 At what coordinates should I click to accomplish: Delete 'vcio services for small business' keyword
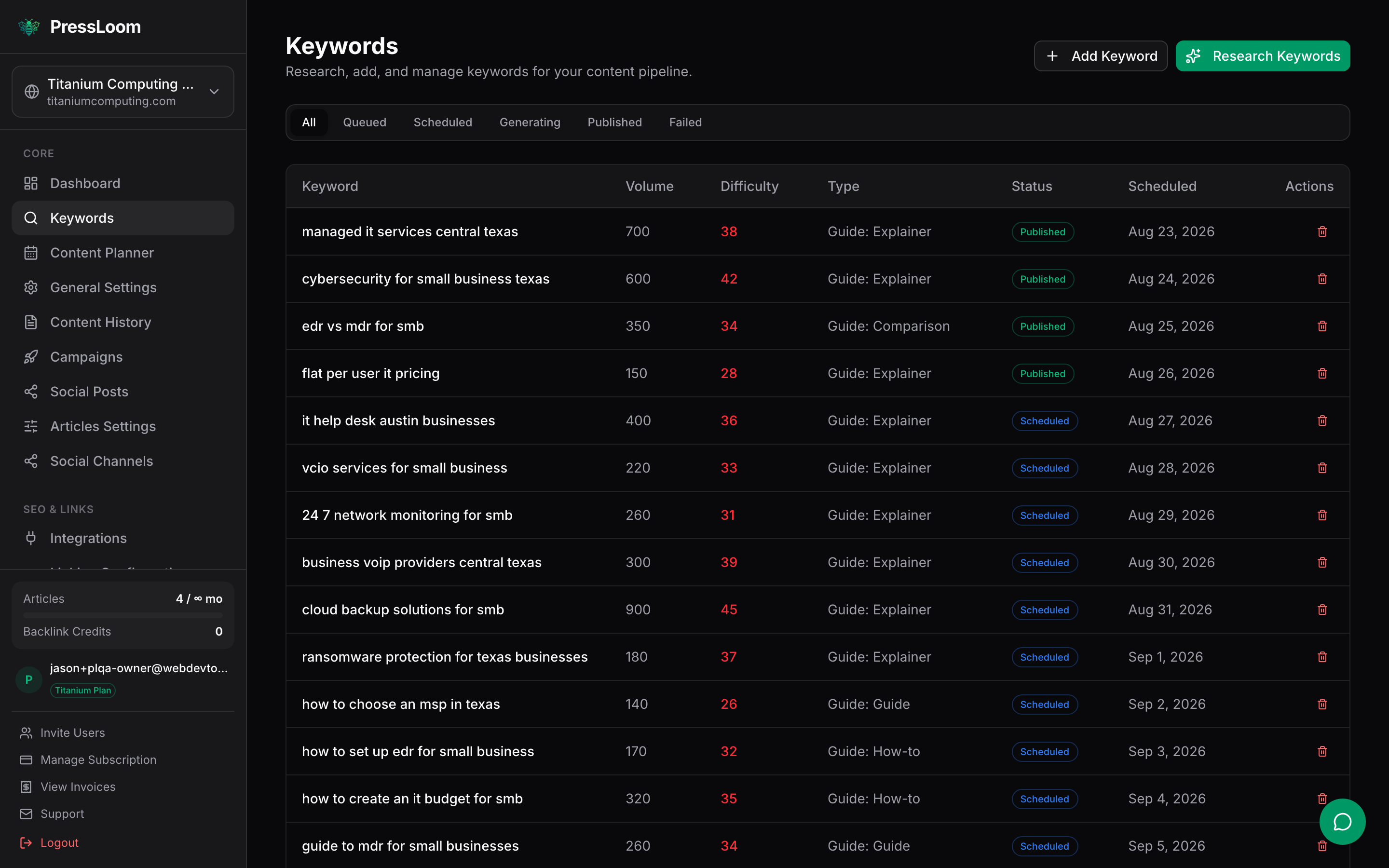point(1322,468)
